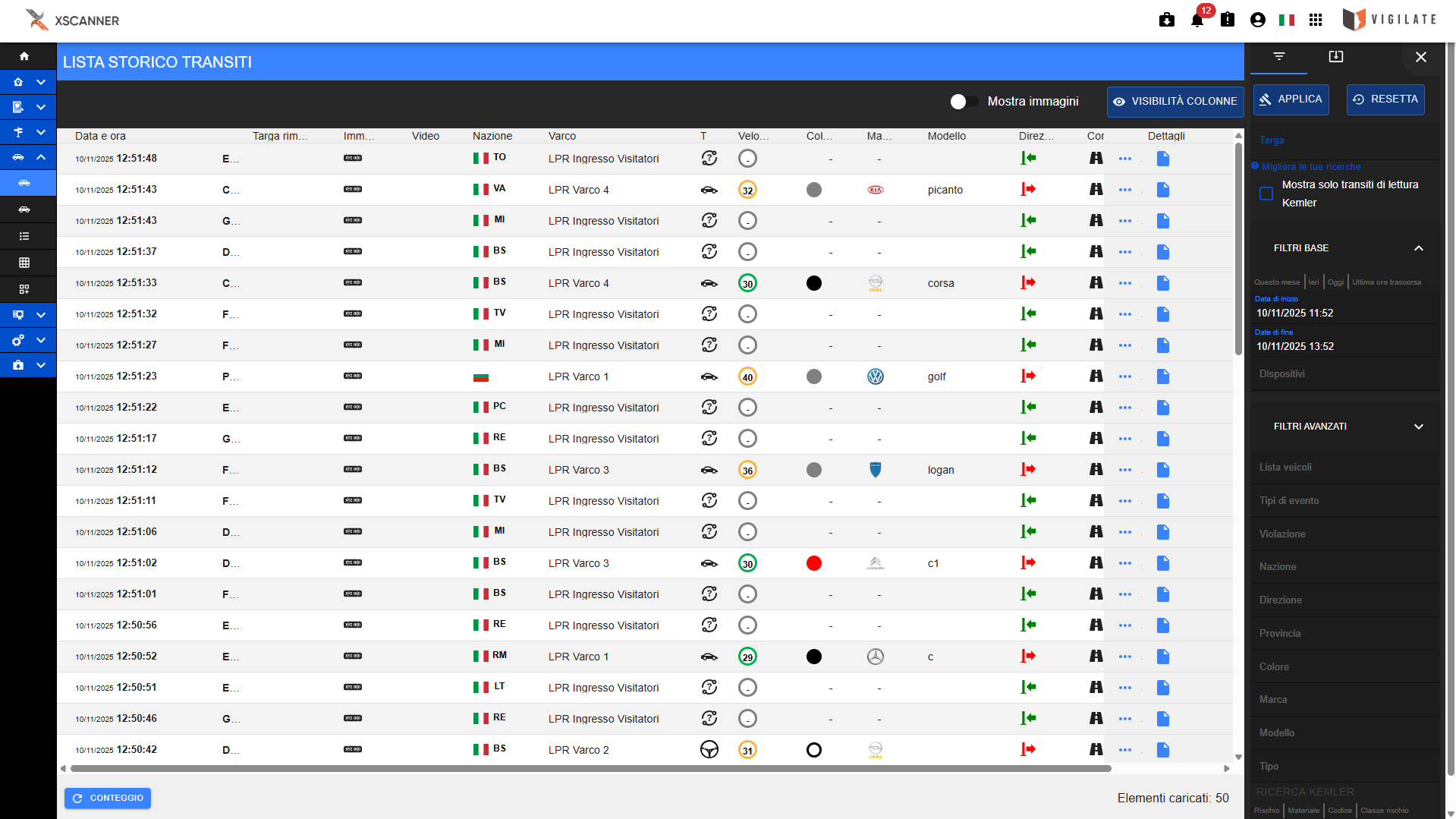The image size is (1456, 819).
Task: Collapse the vehicles sidebar group chevron
Action: (41, 157)
